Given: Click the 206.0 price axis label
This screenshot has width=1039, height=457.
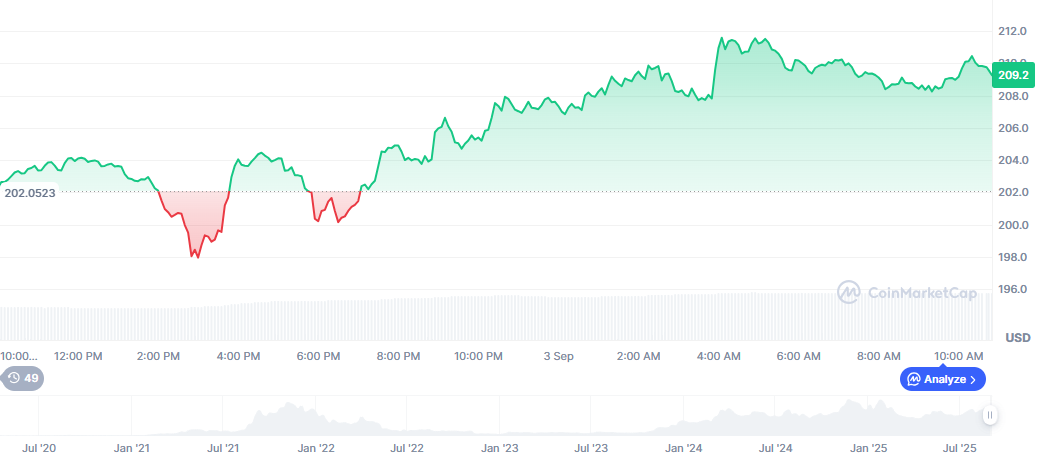Looking at the screenshot, I should point(1013,128).
